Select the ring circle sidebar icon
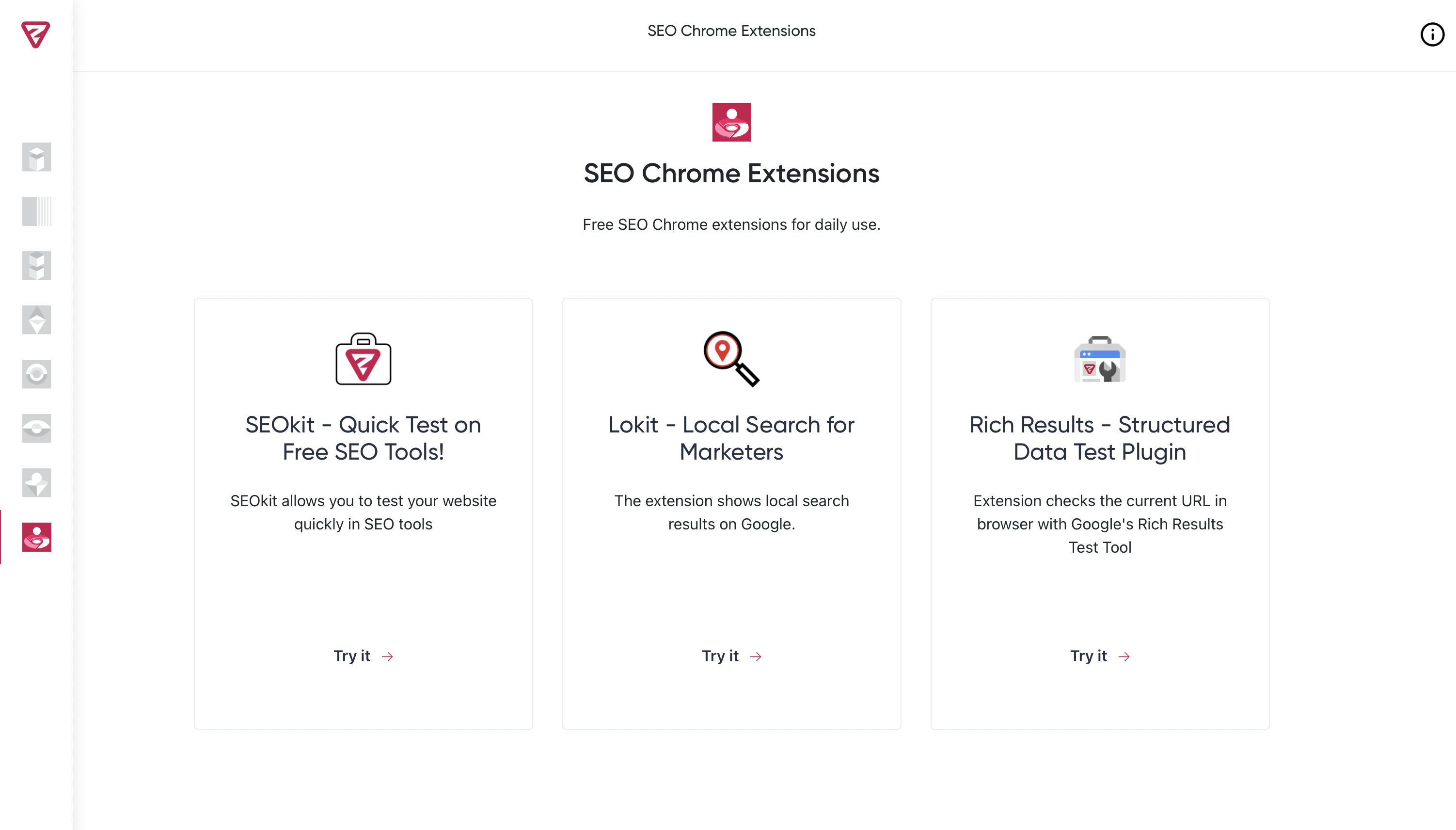1456x830 pixels. click(x=36, y=374)
